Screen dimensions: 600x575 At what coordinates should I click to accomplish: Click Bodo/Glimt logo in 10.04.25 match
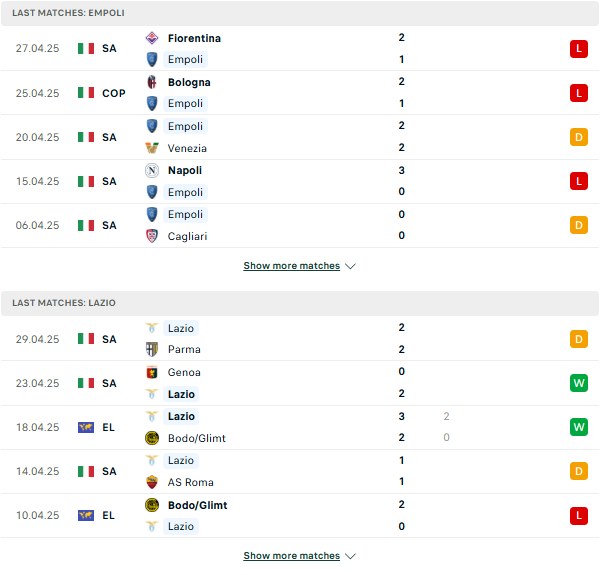[x=152, y=505]
